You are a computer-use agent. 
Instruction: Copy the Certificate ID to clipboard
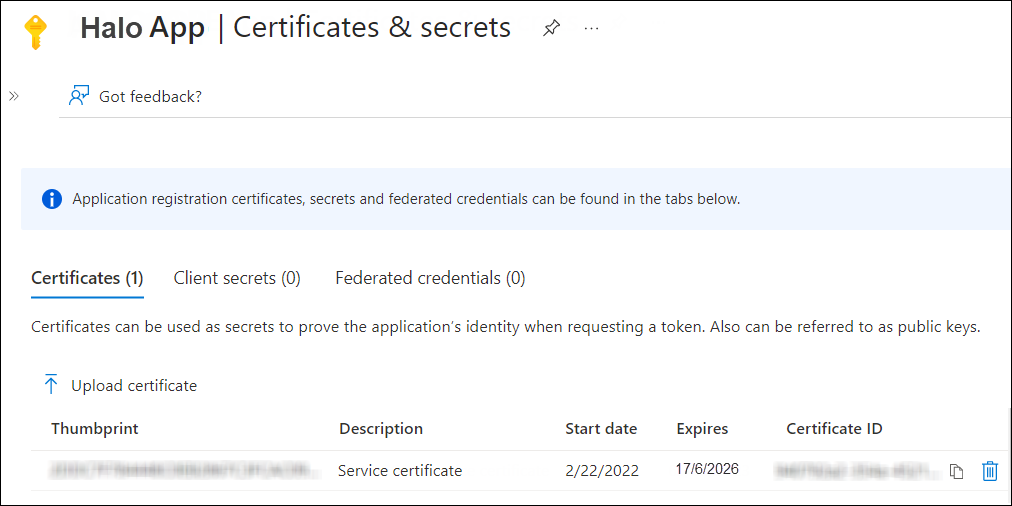(956, 471)
